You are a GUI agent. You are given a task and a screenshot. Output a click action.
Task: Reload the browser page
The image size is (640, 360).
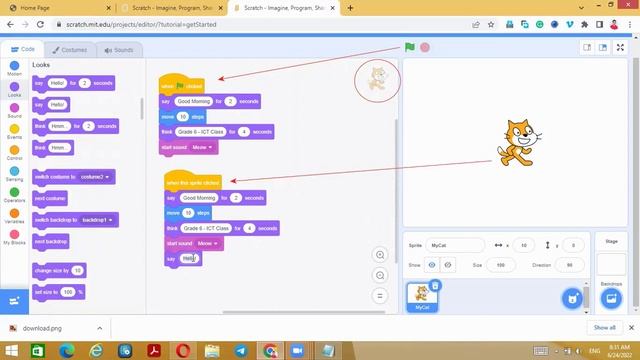pos(40,24)
